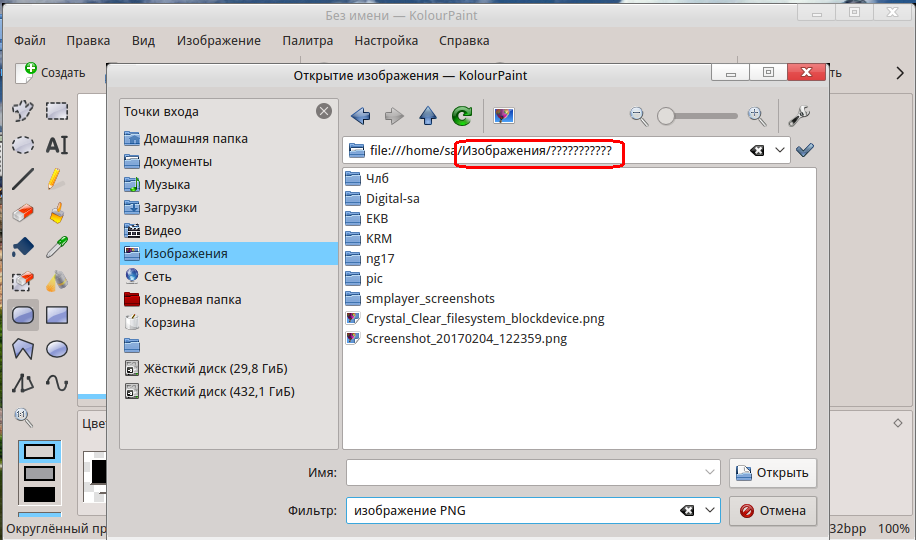This screenshot has height=540, width=916.
Task: Select the Color Eraser tool
Action: pyautogui.click(x=23, y=281)
